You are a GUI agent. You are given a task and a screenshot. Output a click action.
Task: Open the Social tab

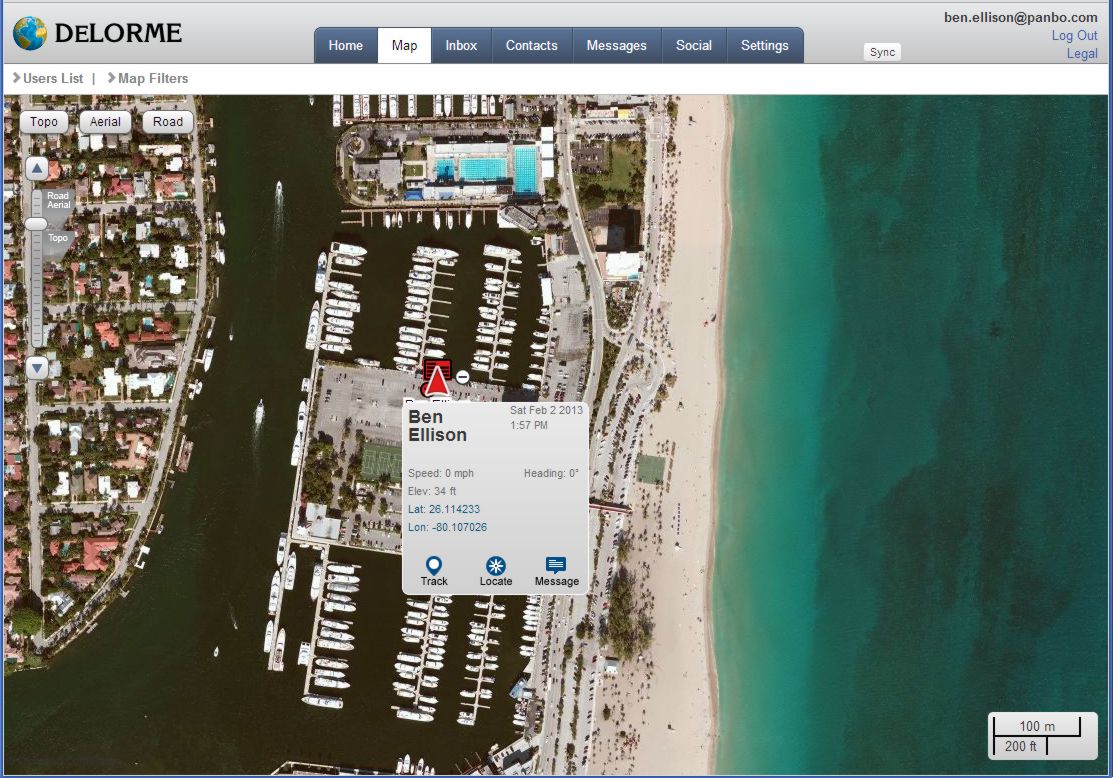coord(693,45)
